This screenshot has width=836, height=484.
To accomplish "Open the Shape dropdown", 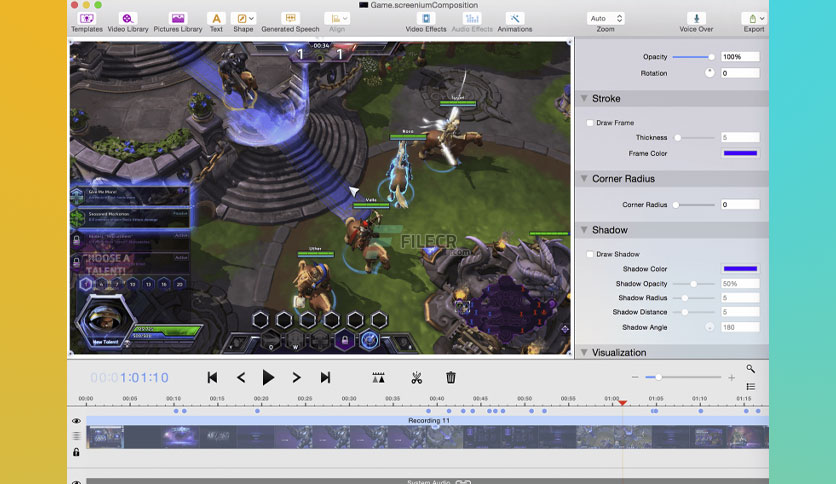I will point(243,22).
